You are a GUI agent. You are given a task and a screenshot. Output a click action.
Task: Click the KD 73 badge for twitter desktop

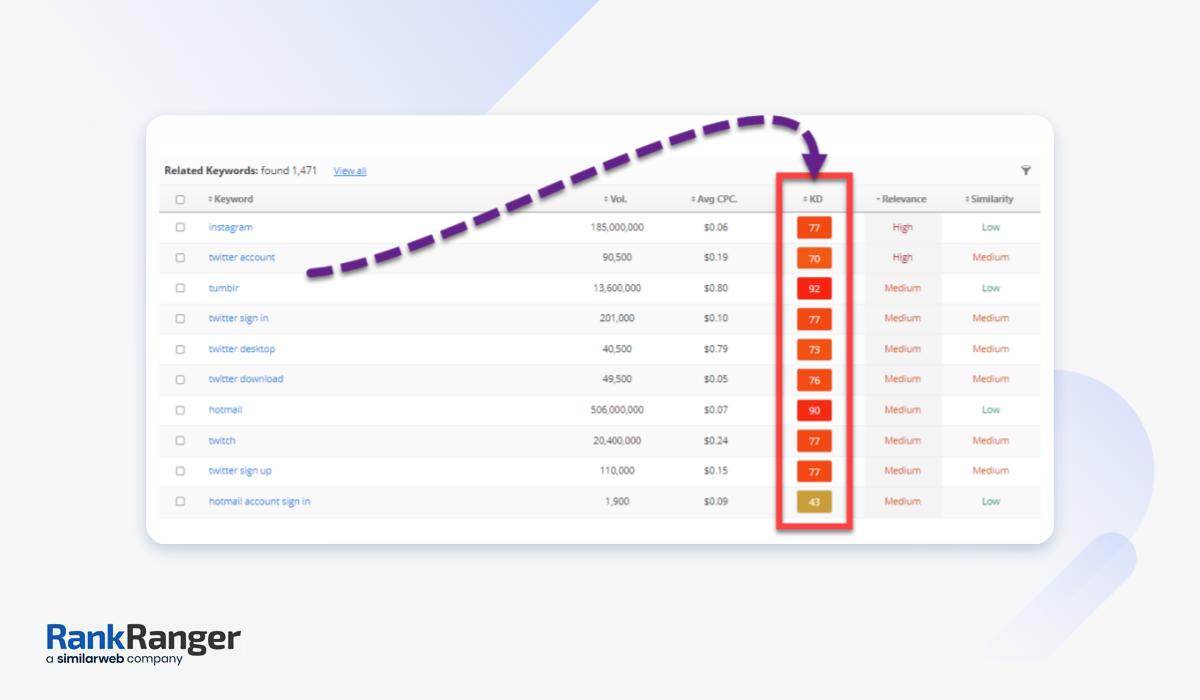pyautogui.click(x=814, y=350)
